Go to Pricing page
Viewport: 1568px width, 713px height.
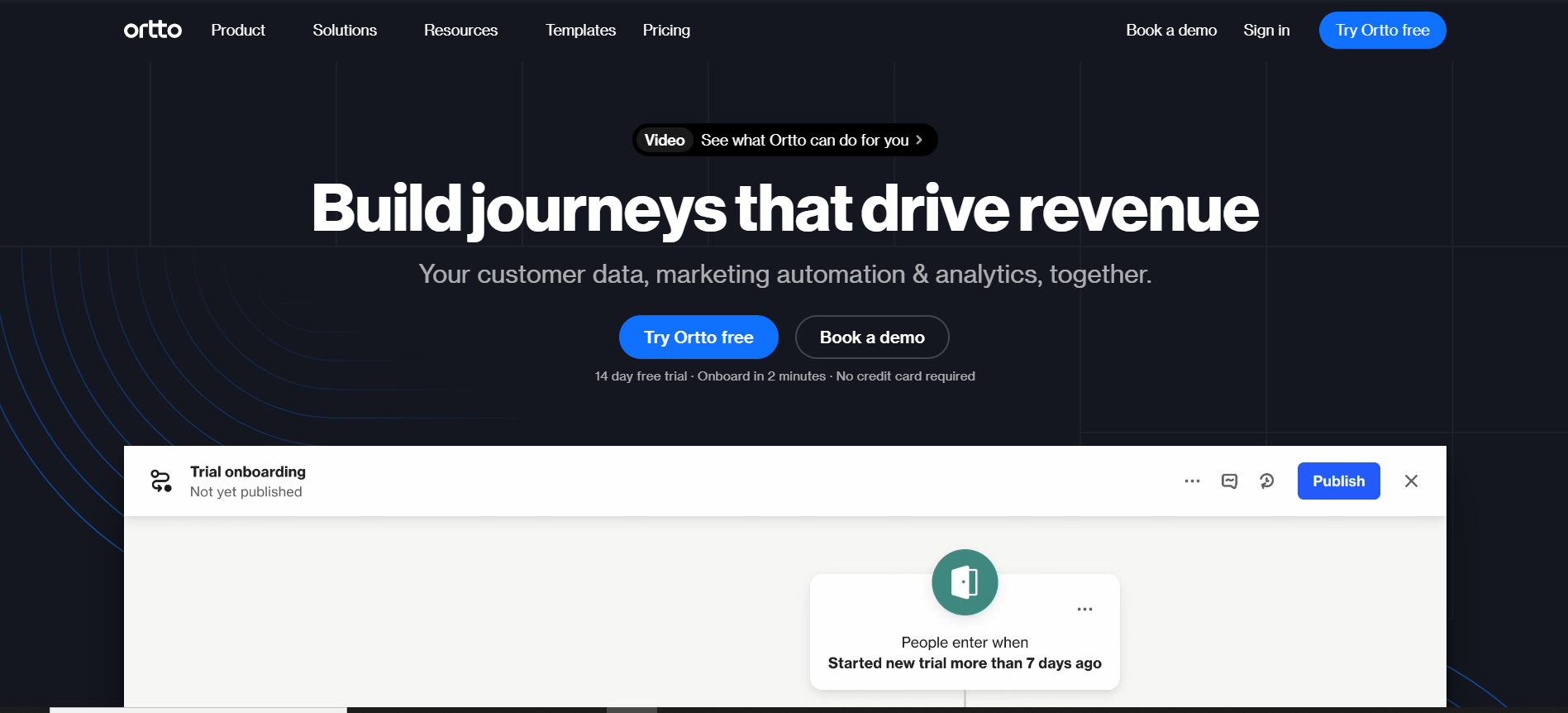[x=666, y=30]
